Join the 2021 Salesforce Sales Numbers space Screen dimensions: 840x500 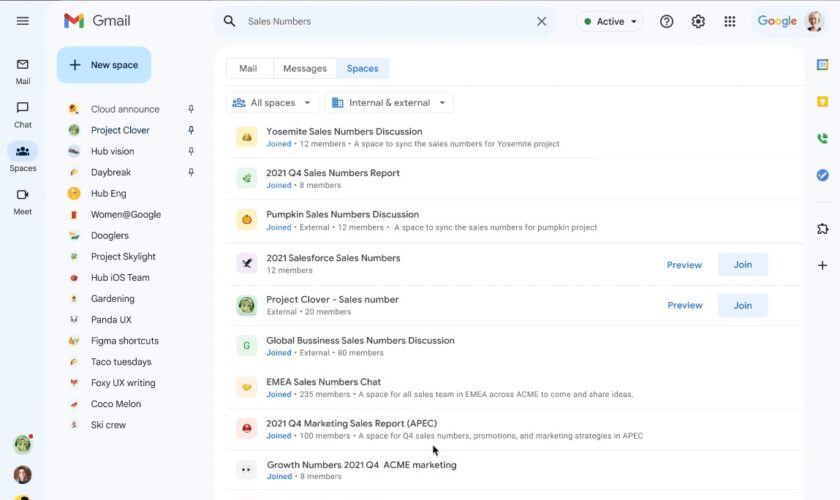click(742, 265)
